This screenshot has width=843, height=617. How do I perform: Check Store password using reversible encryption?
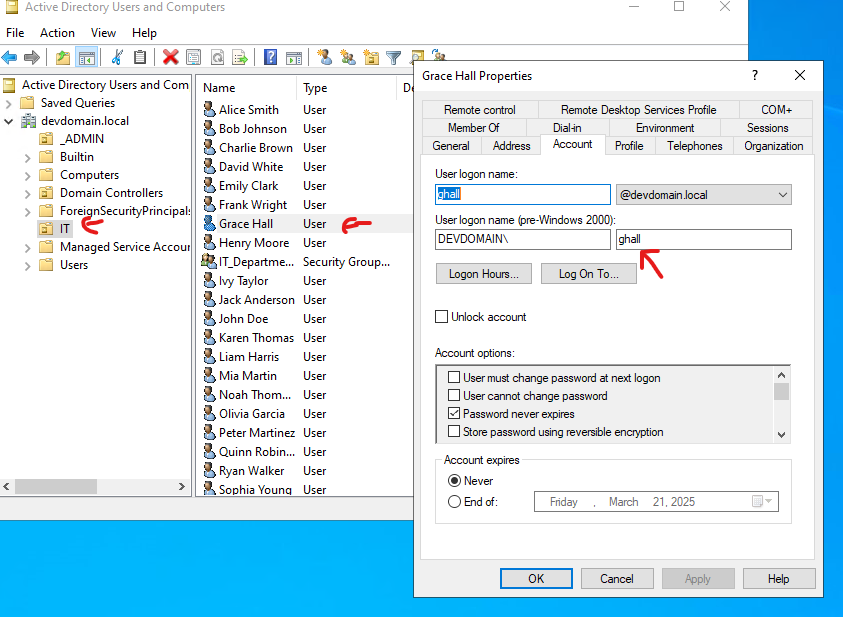(454, 432)
